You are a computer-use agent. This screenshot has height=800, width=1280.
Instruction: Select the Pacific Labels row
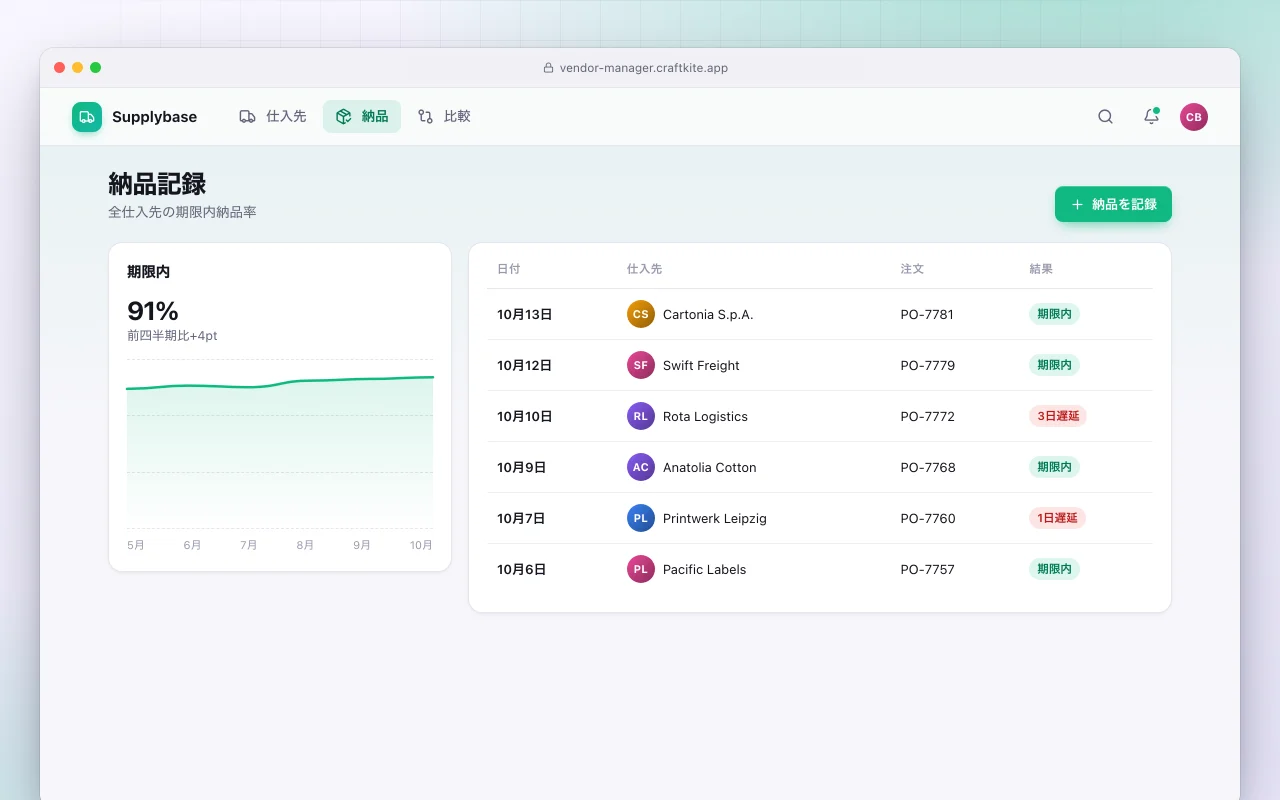(819, 569)
